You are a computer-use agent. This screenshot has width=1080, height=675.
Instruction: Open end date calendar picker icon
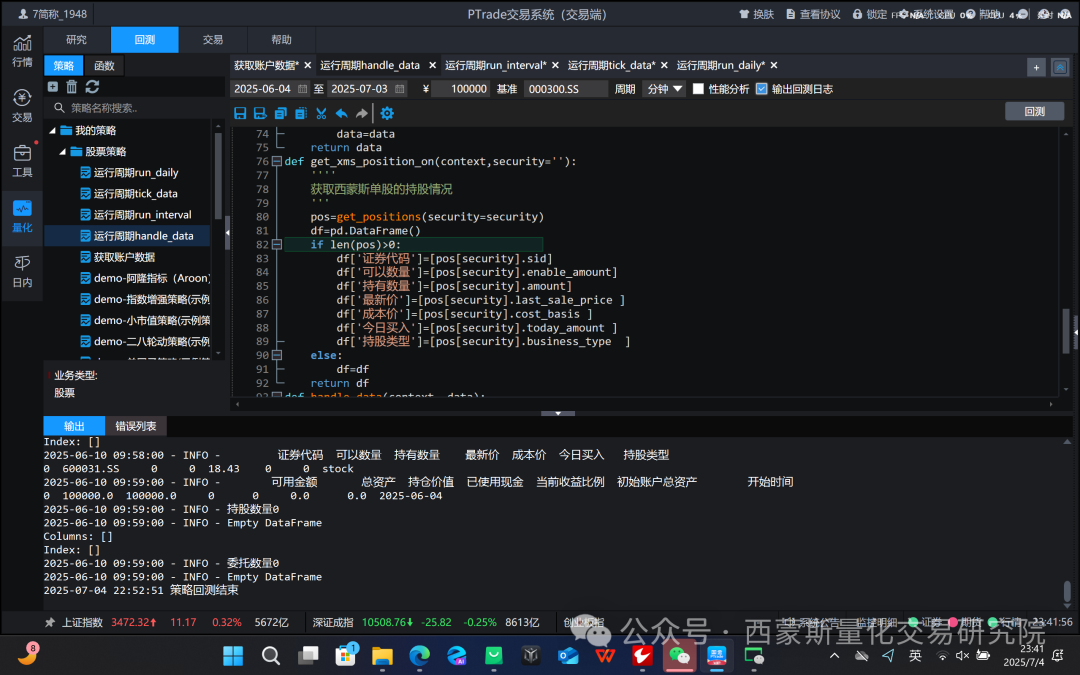[x=399, y=89]
